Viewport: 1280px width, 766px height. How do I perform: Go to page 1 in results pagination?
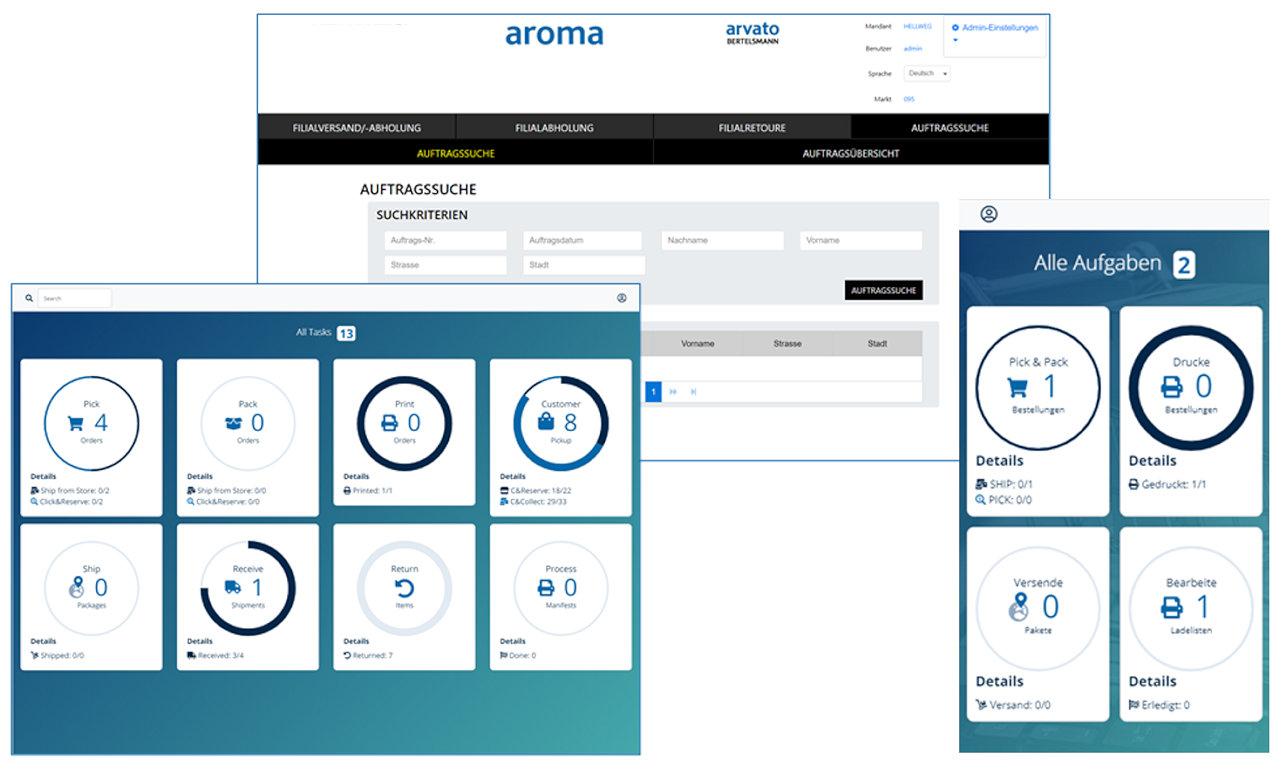(654, 392)
